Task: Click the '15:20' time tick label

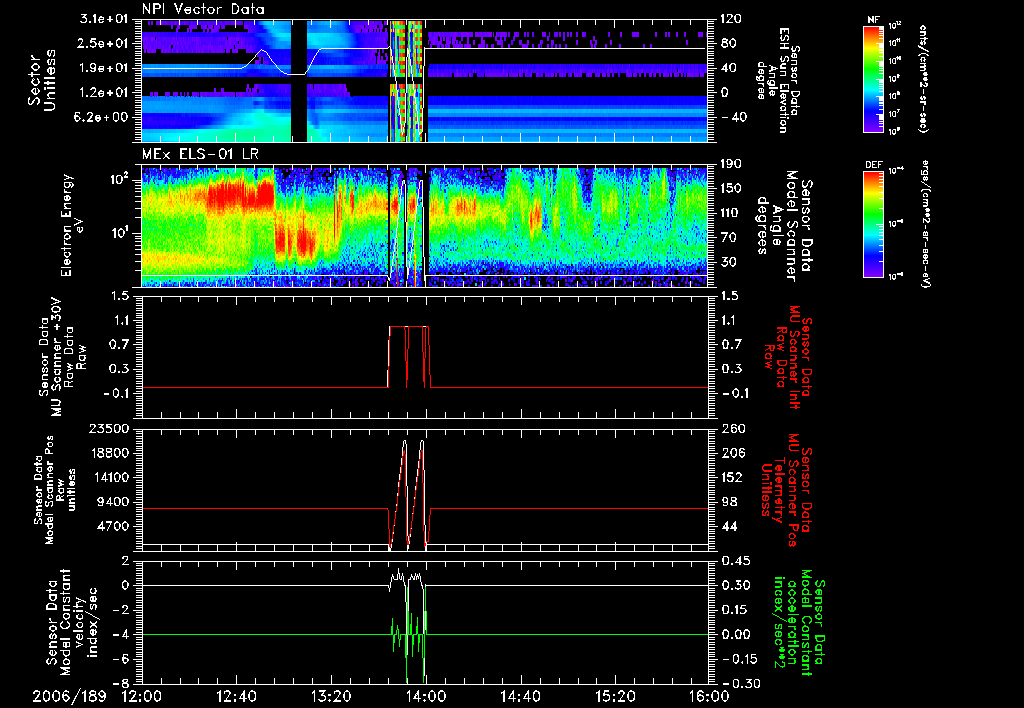Action: 615,696
